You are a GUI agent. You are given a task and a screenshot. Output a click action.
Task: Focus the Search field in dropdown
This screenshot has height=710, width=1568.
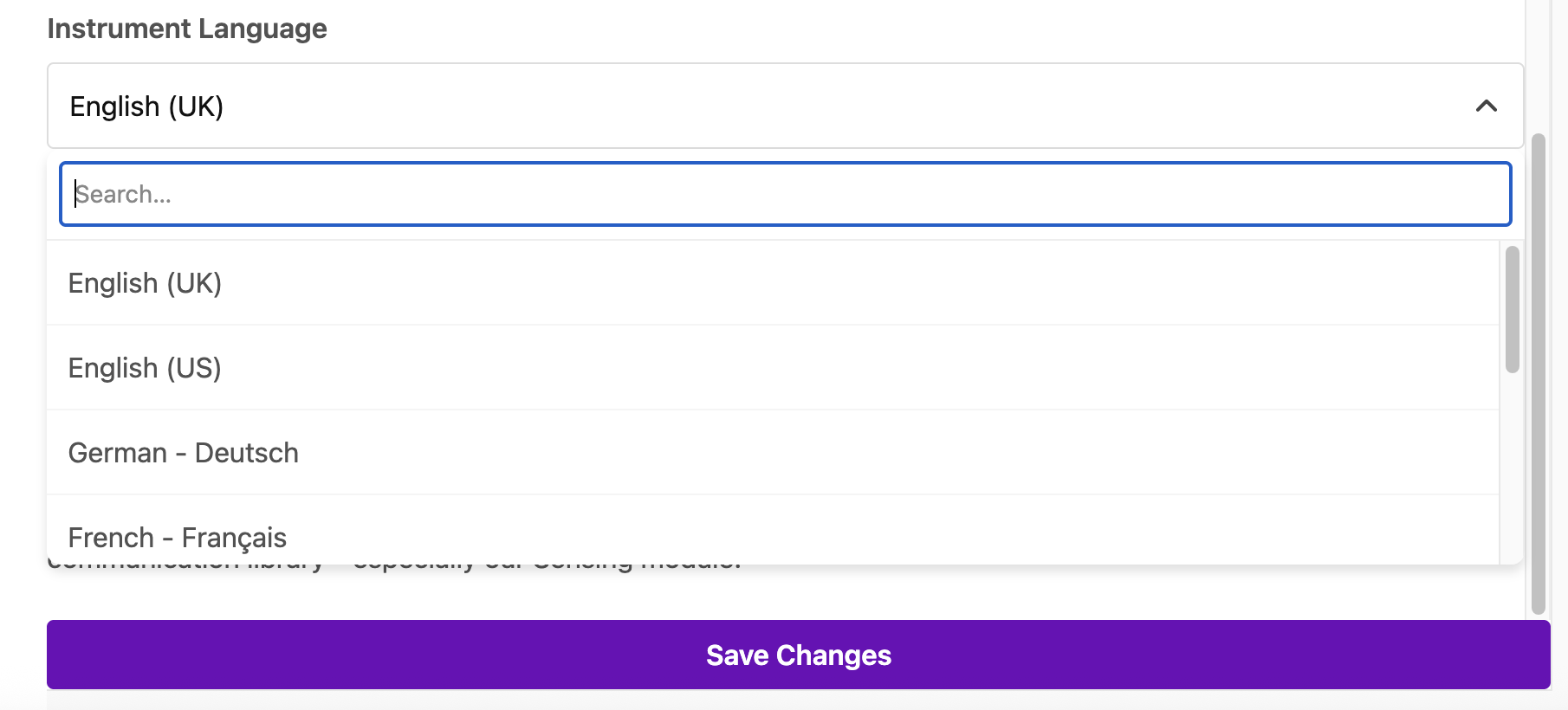click(784, 194)
